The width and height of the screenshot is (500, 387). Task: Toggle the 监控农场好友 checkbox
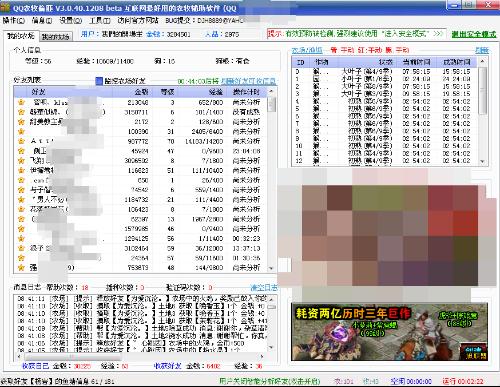pos(99,81)
